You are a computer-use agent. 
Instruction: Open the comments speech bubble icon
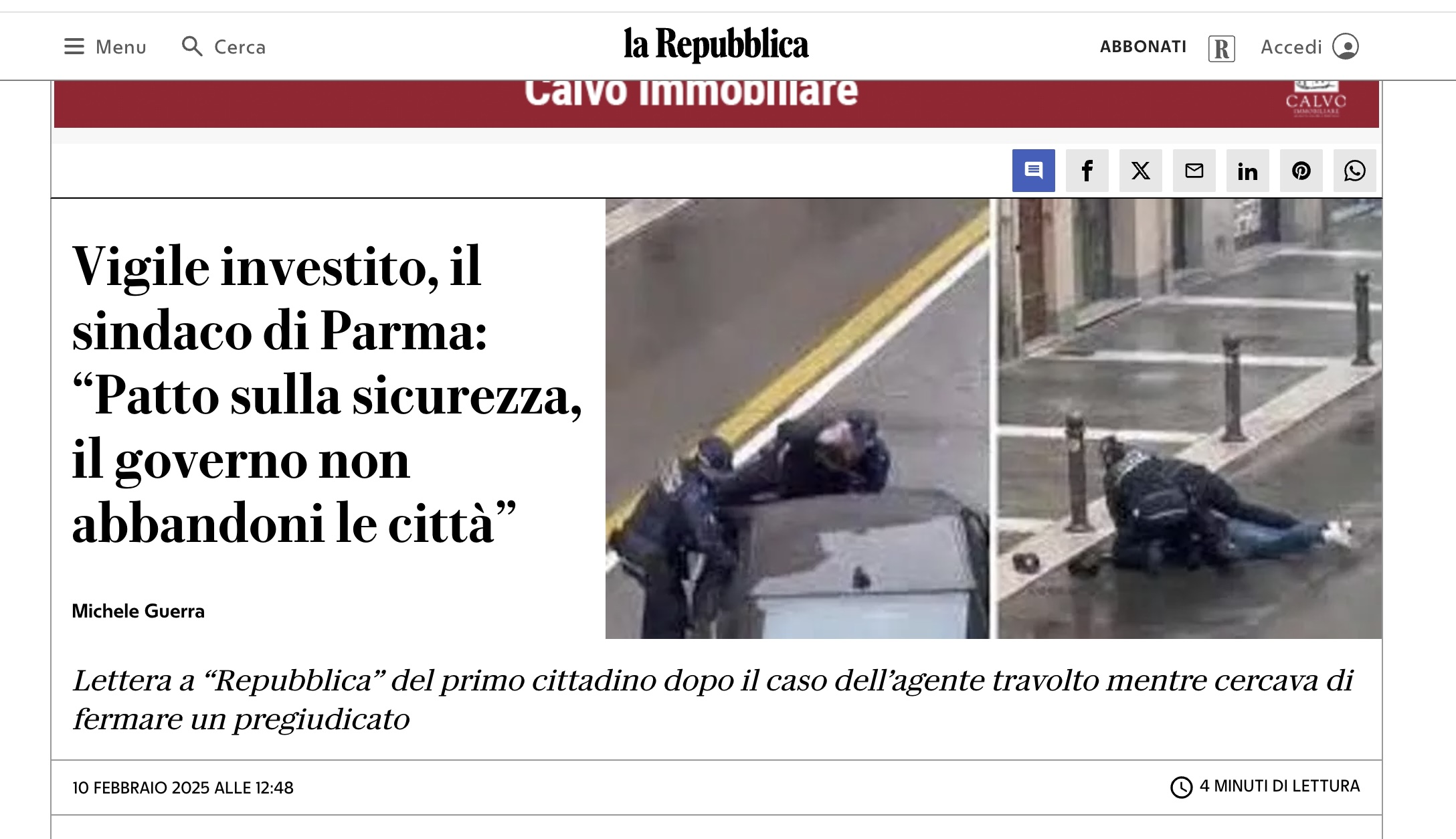point(1033,171)
